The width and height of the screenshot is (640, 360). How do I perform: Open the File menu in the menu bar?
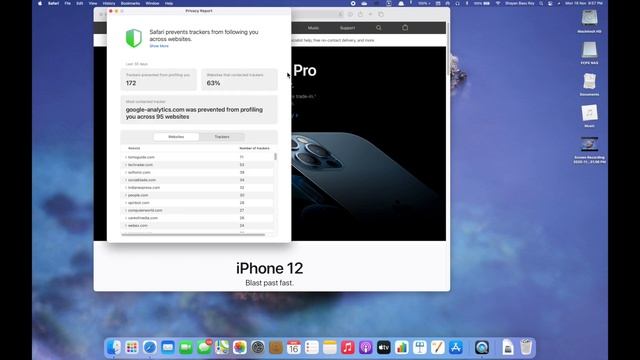(68, 3)
